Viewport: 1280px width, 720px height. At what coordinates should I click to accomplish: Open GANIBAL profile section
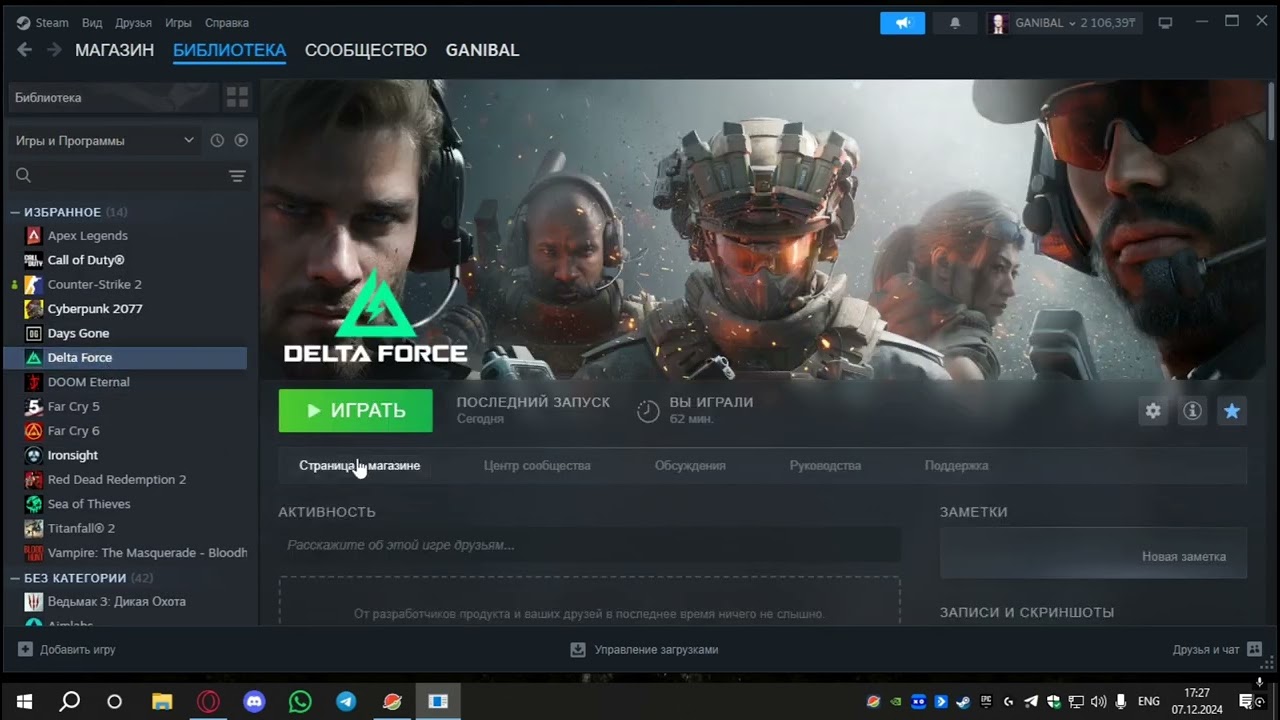click(482, 50)
